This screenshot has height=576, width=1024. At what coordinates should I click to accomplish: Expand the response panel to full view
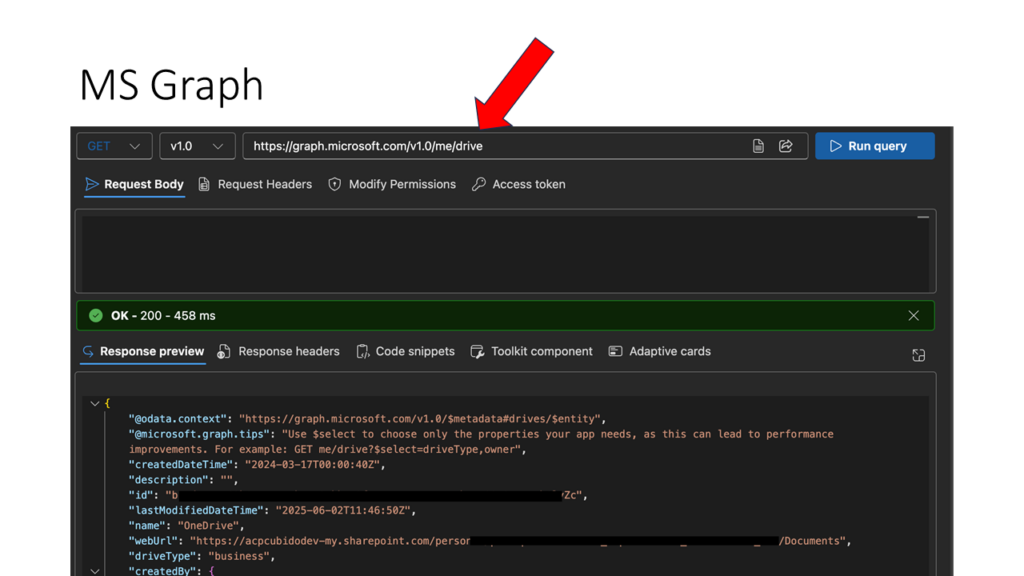(918, 355)
